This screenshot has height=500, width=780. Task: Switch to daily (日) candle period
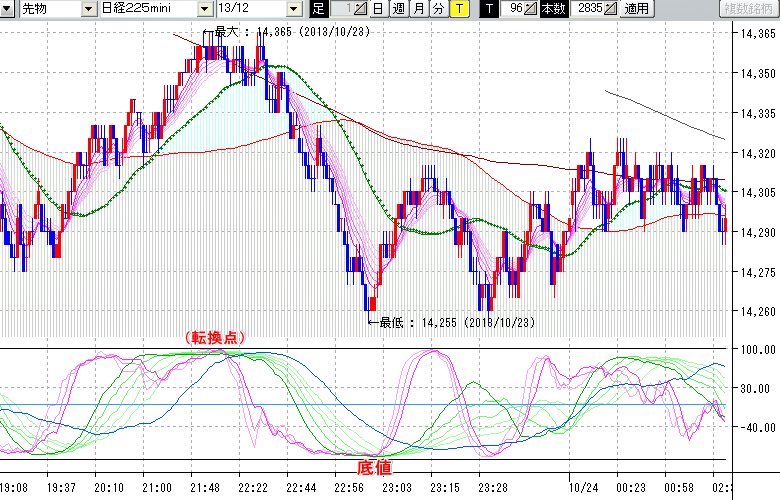378,9
